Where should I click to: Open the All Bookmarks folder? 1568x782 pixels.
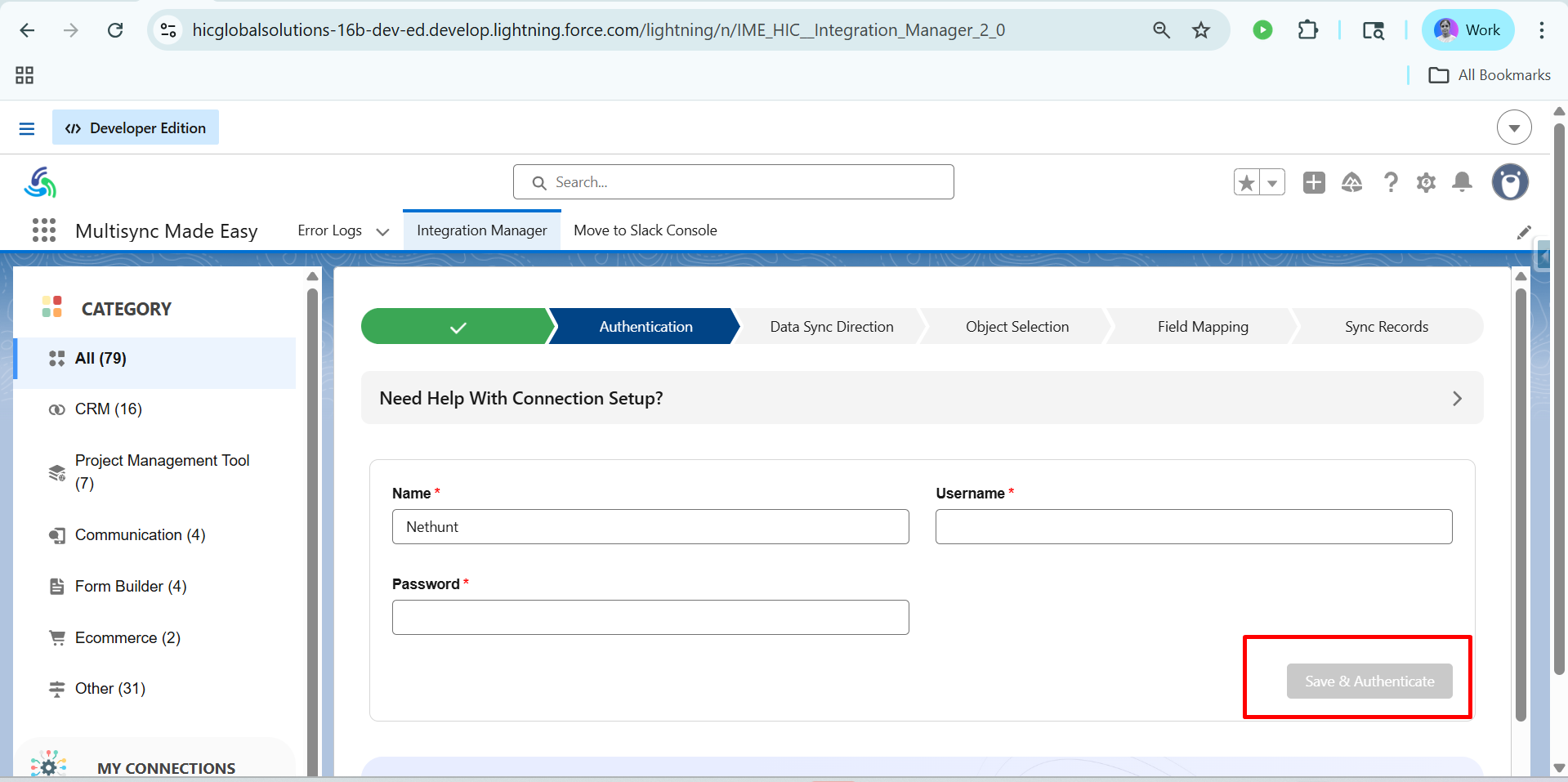pyautogui.click(x=1489, y=75)
